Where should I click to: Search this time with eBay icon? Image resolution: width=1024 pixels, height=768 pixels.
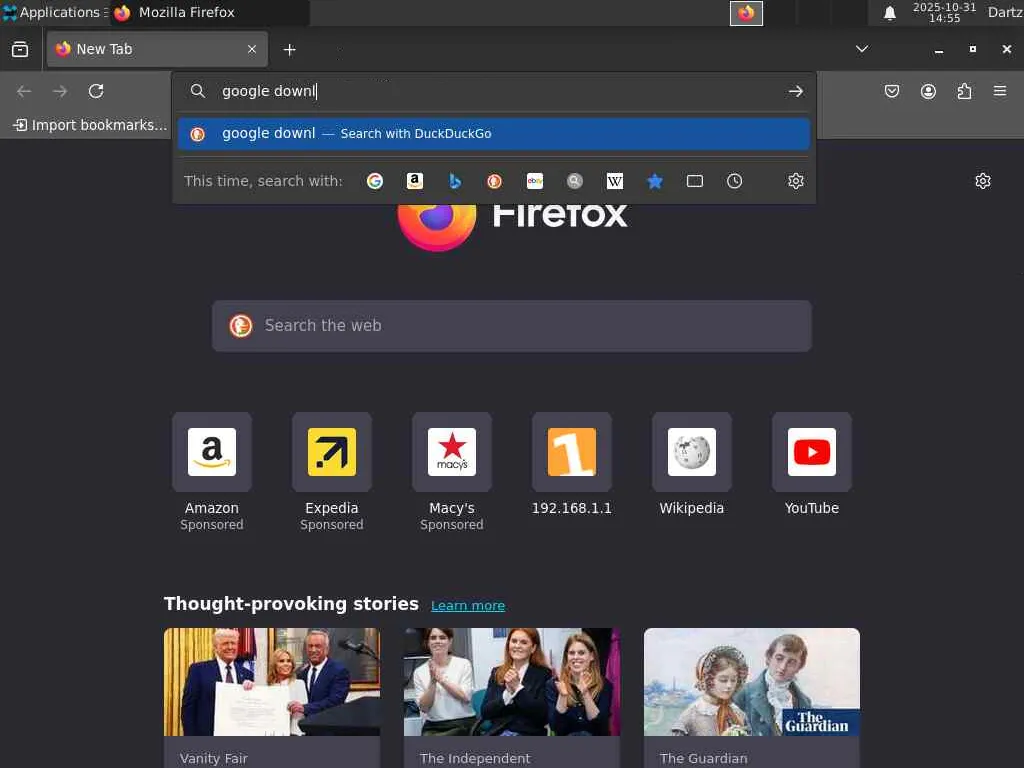pyautogui.click(x=535, y=181)
